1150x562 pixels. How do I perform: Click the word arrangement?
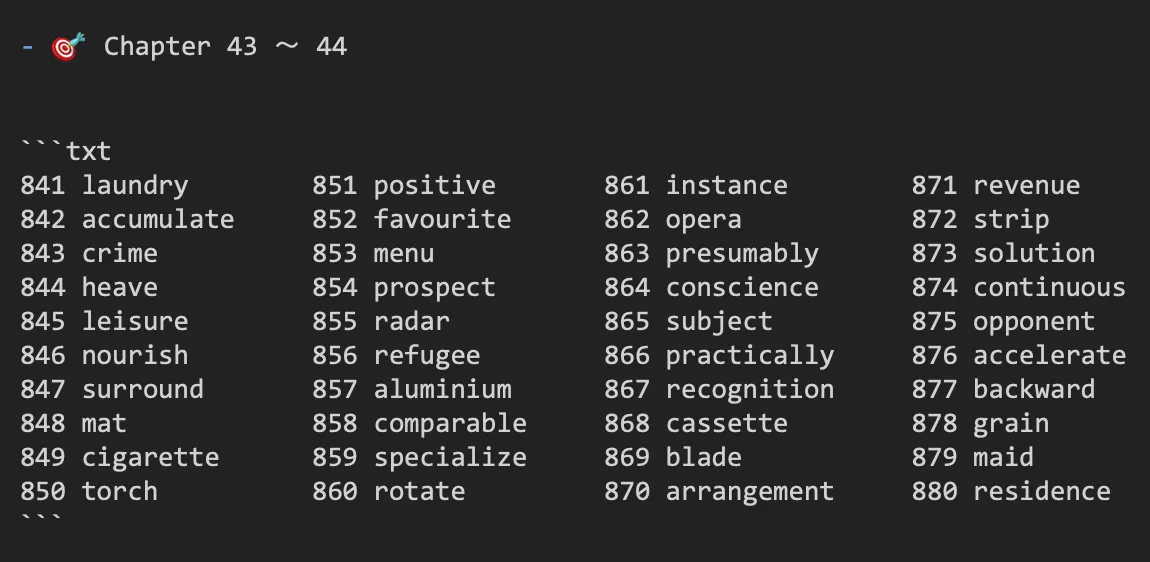tap(750, 491)
